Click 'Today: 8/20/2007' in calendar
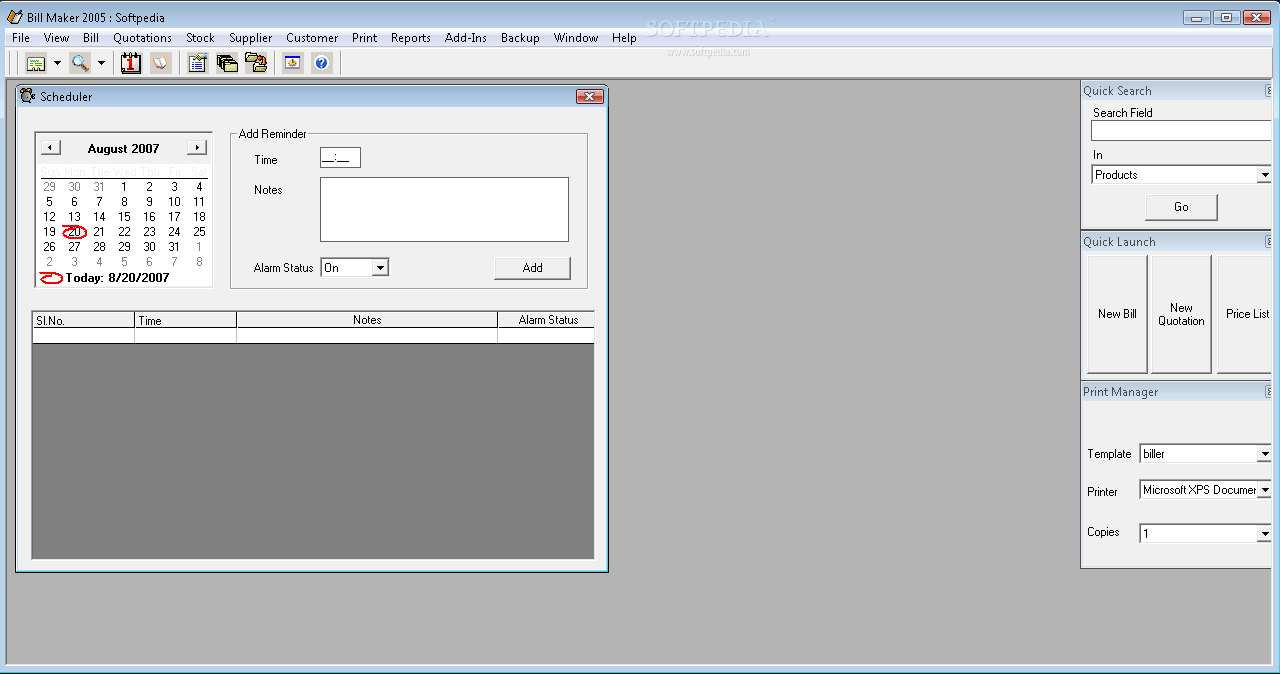 [x=117, y=278]
